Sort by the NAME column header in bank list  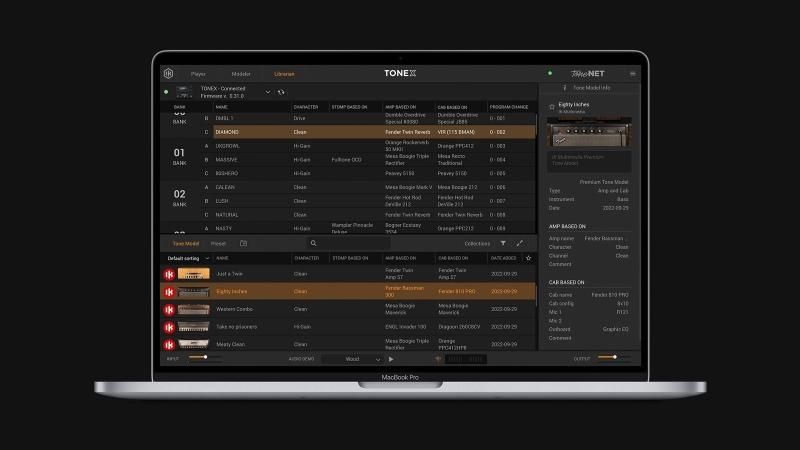(221, 107)
